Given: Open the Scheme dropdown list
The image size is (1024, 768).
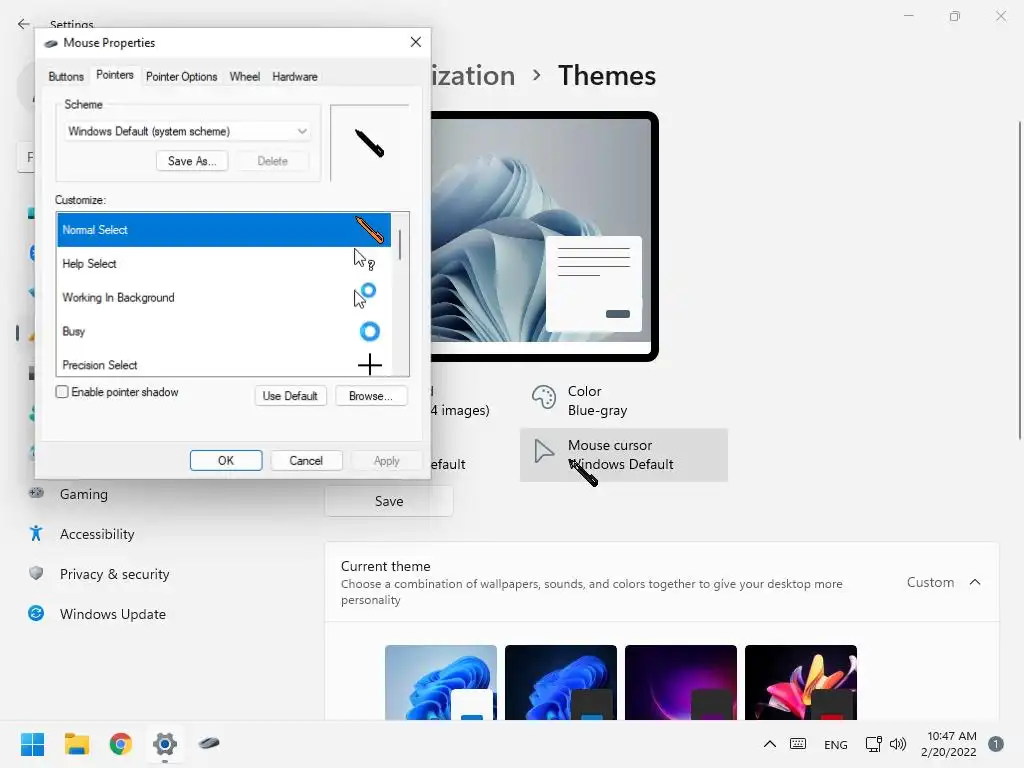Looking at the screenshot, I should pos(187,131).
